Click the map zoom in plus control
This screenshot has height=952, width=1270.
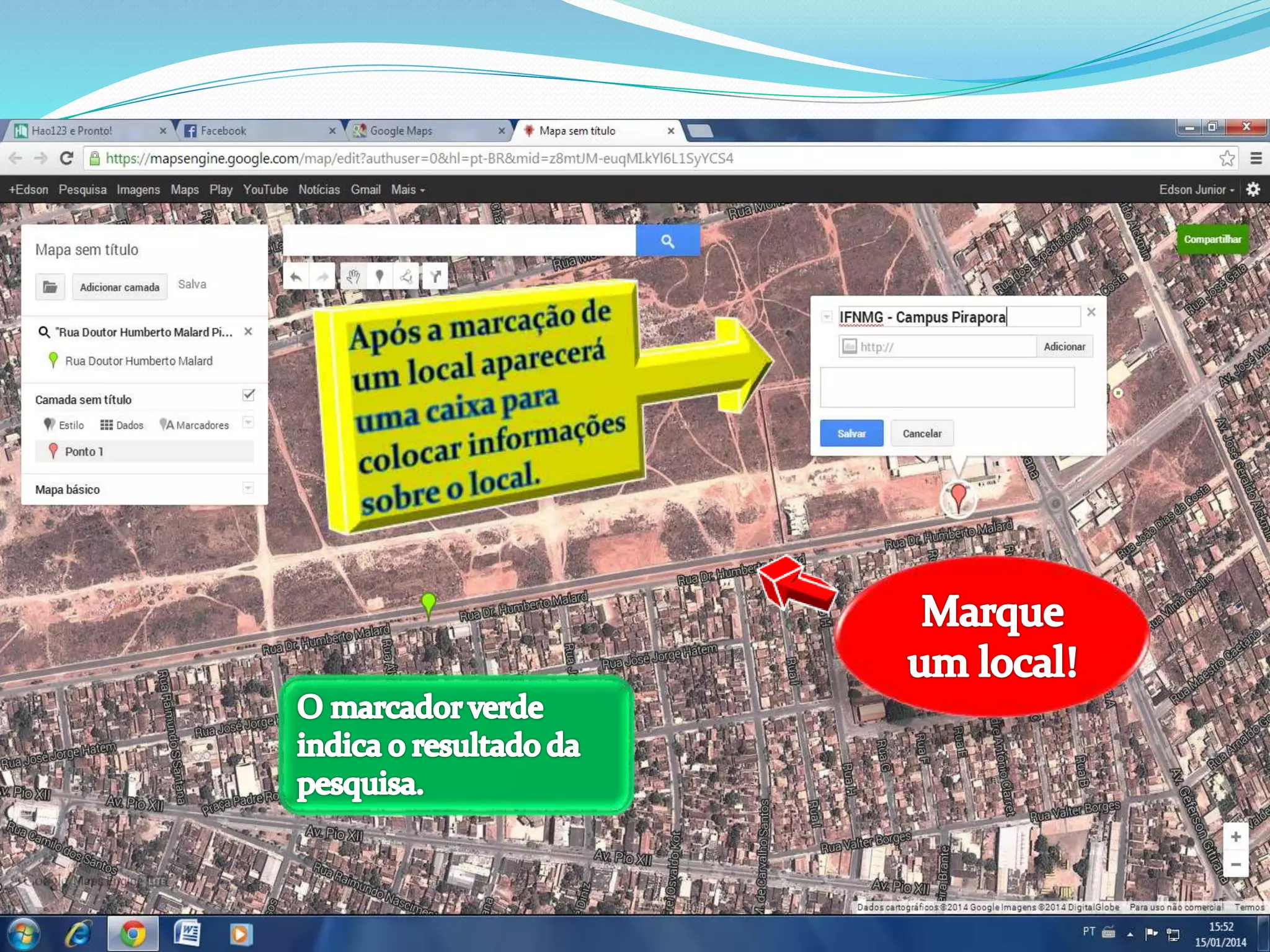point(1235,837)
